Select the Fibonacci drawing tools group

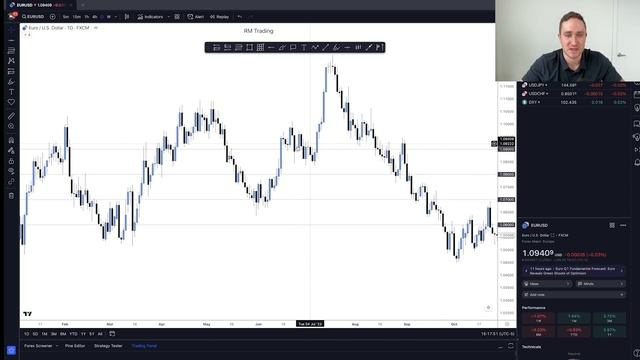[11, 51]
